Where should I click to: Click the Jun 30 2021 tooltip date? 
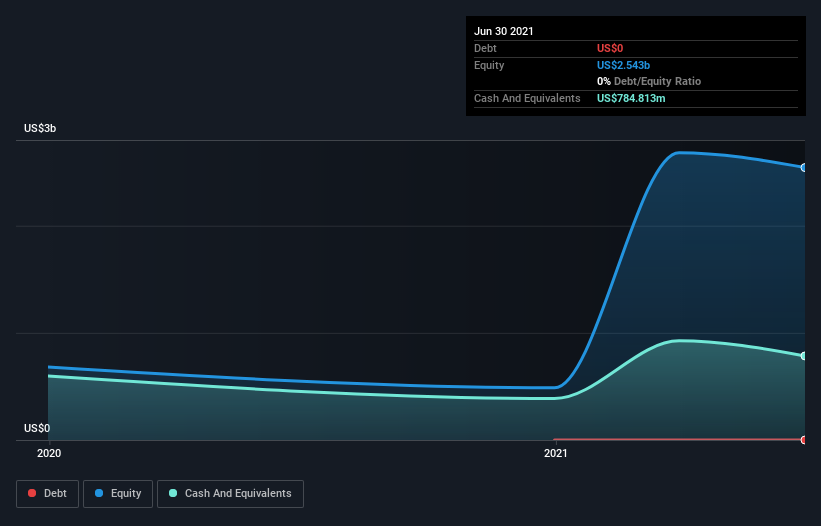(504, 31)
